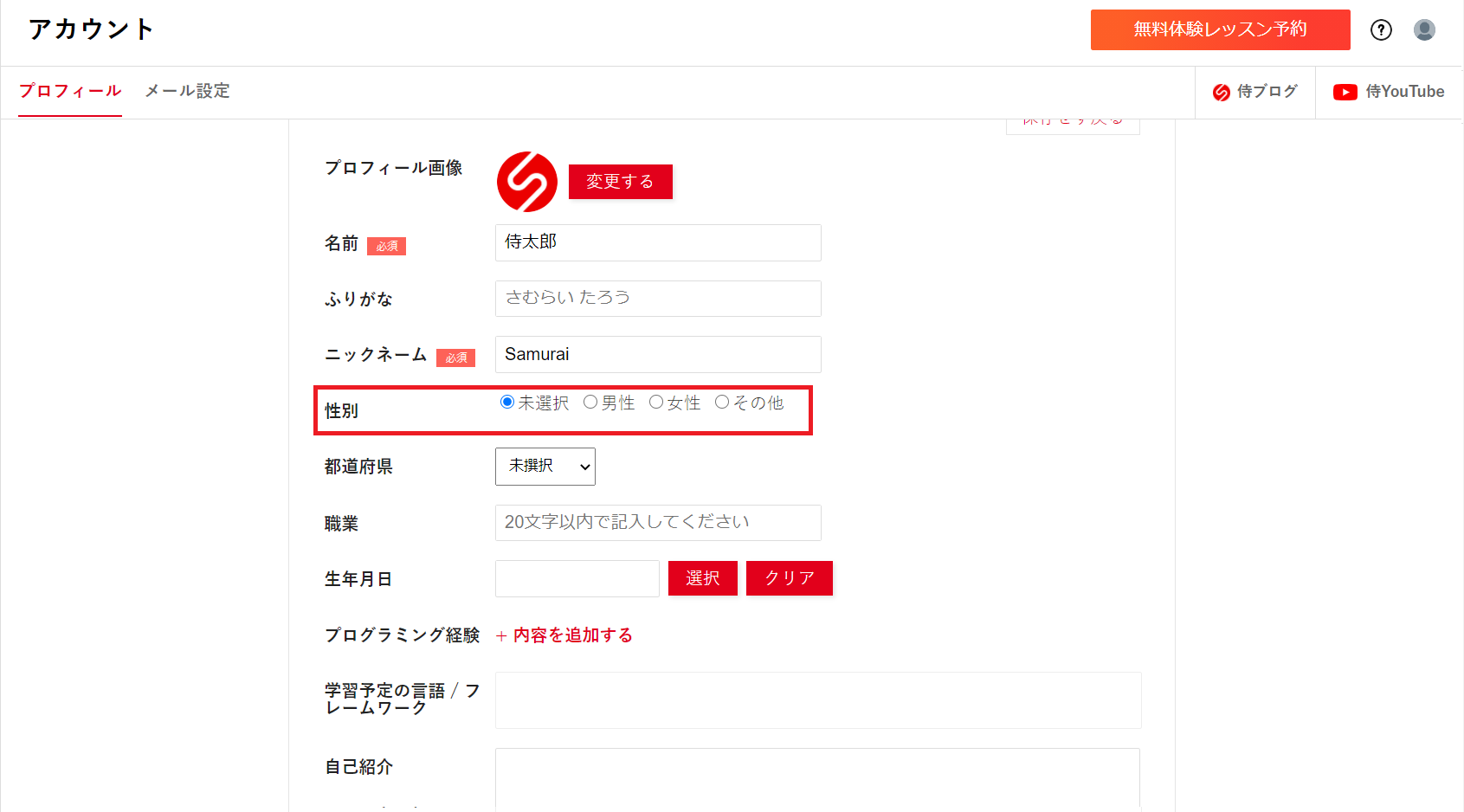Click the 選択 date button
Screen dimensions: 1464x812
(x=702, y=578)
